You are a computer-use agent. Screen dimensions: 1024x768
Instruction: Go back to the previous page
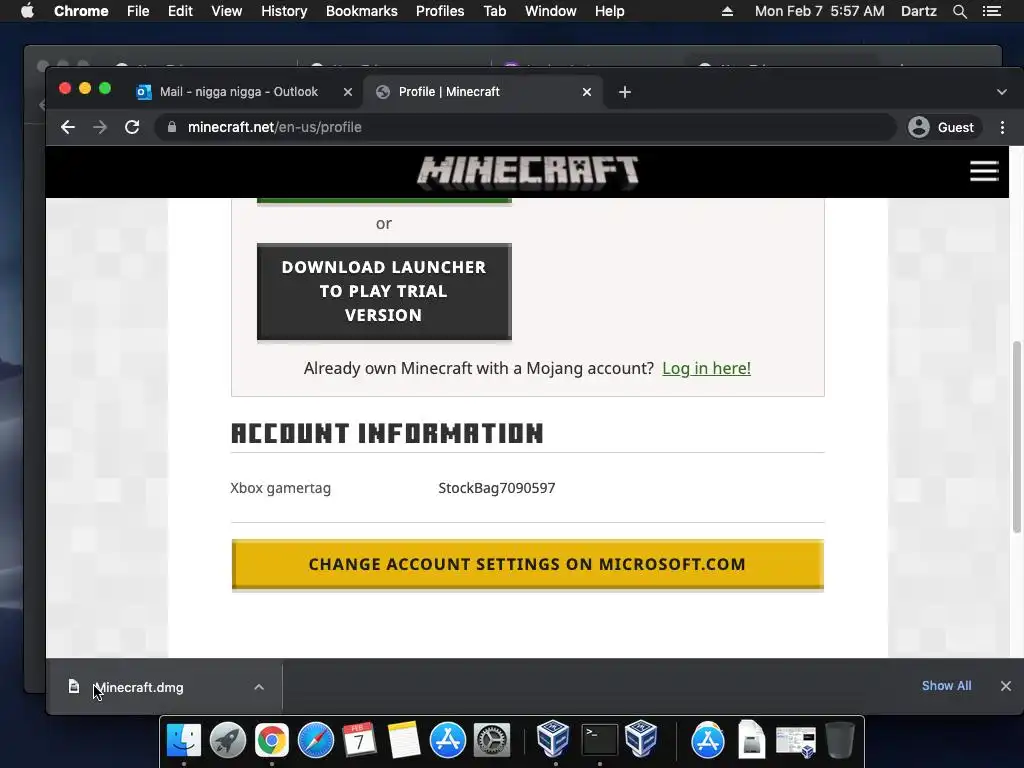[x=68, y=127]
